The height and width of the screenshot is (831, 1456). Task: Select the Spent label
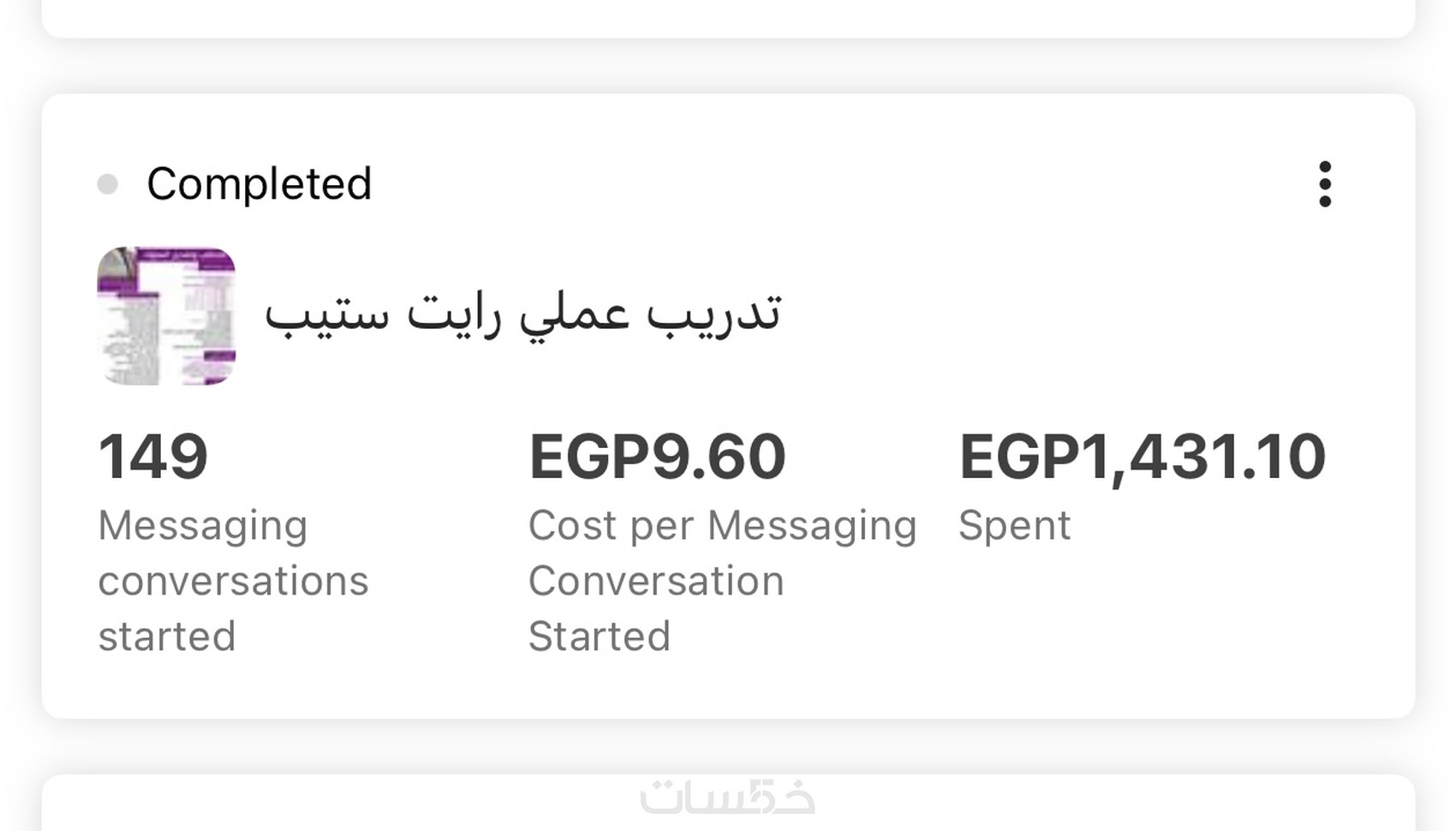(x=1014, y=525)
